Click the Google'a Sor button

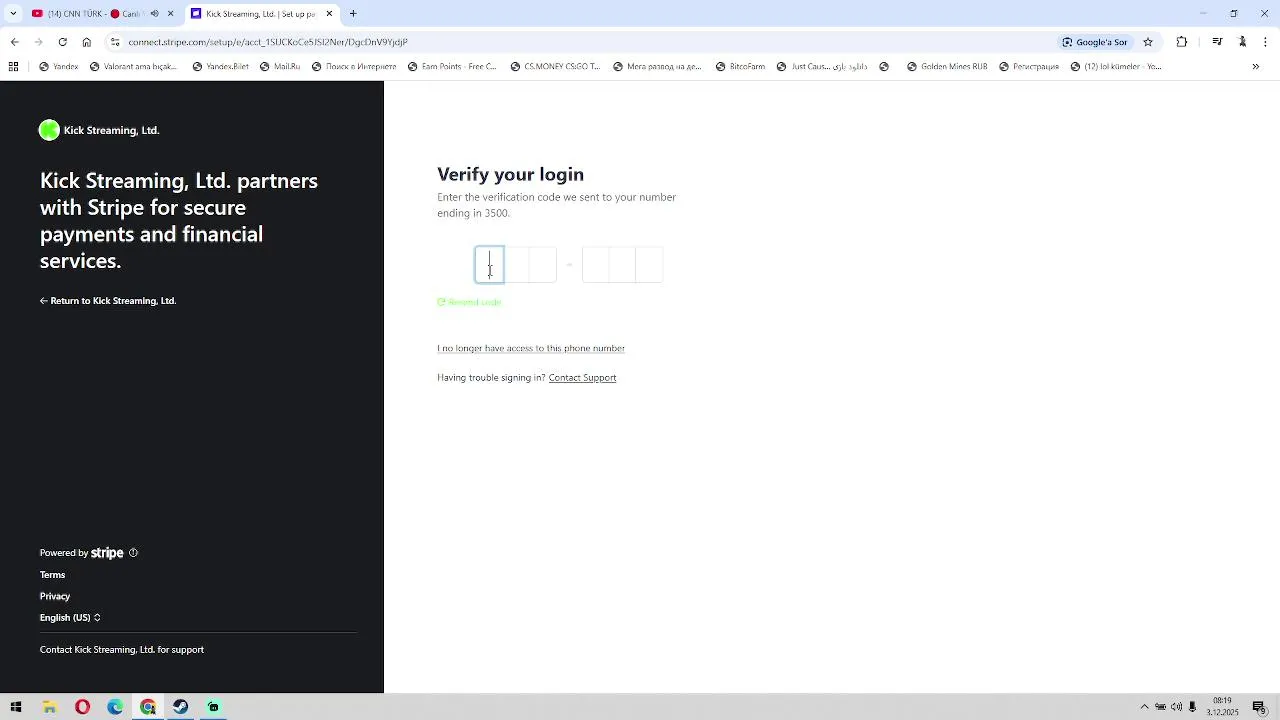click(x=1095, y=42)
